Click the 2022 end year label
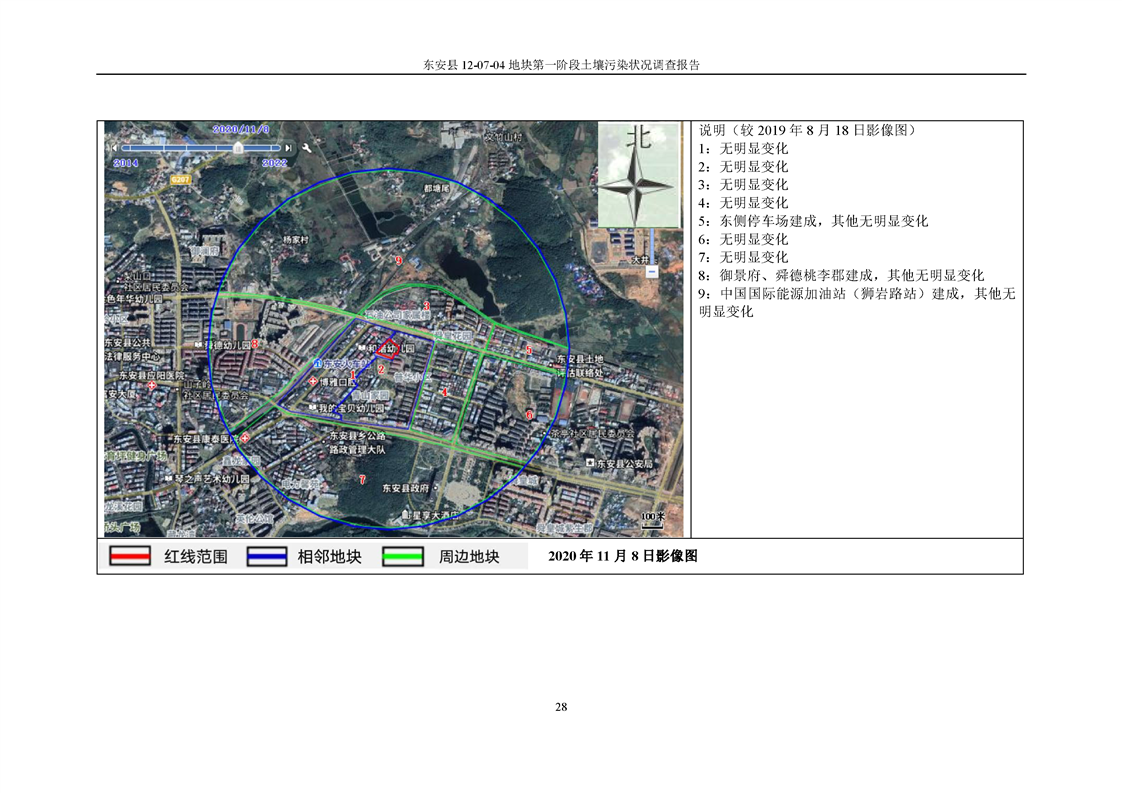1122x793 pixels. click(274, 161)
